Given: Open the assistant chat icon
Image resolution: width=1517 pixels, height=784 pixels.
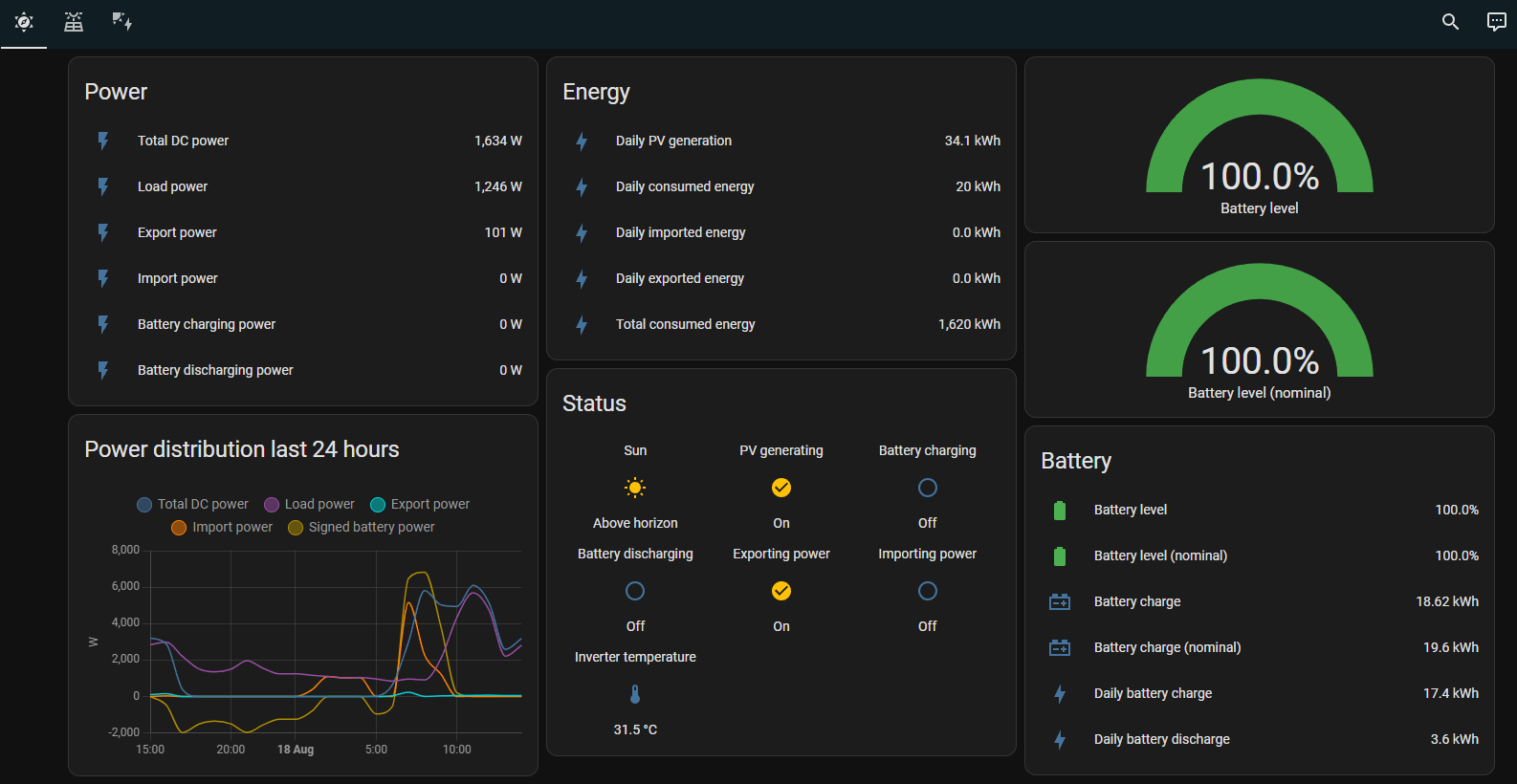Looking at the screenshot, I should pyautogui.click(x=1497, y=22).
